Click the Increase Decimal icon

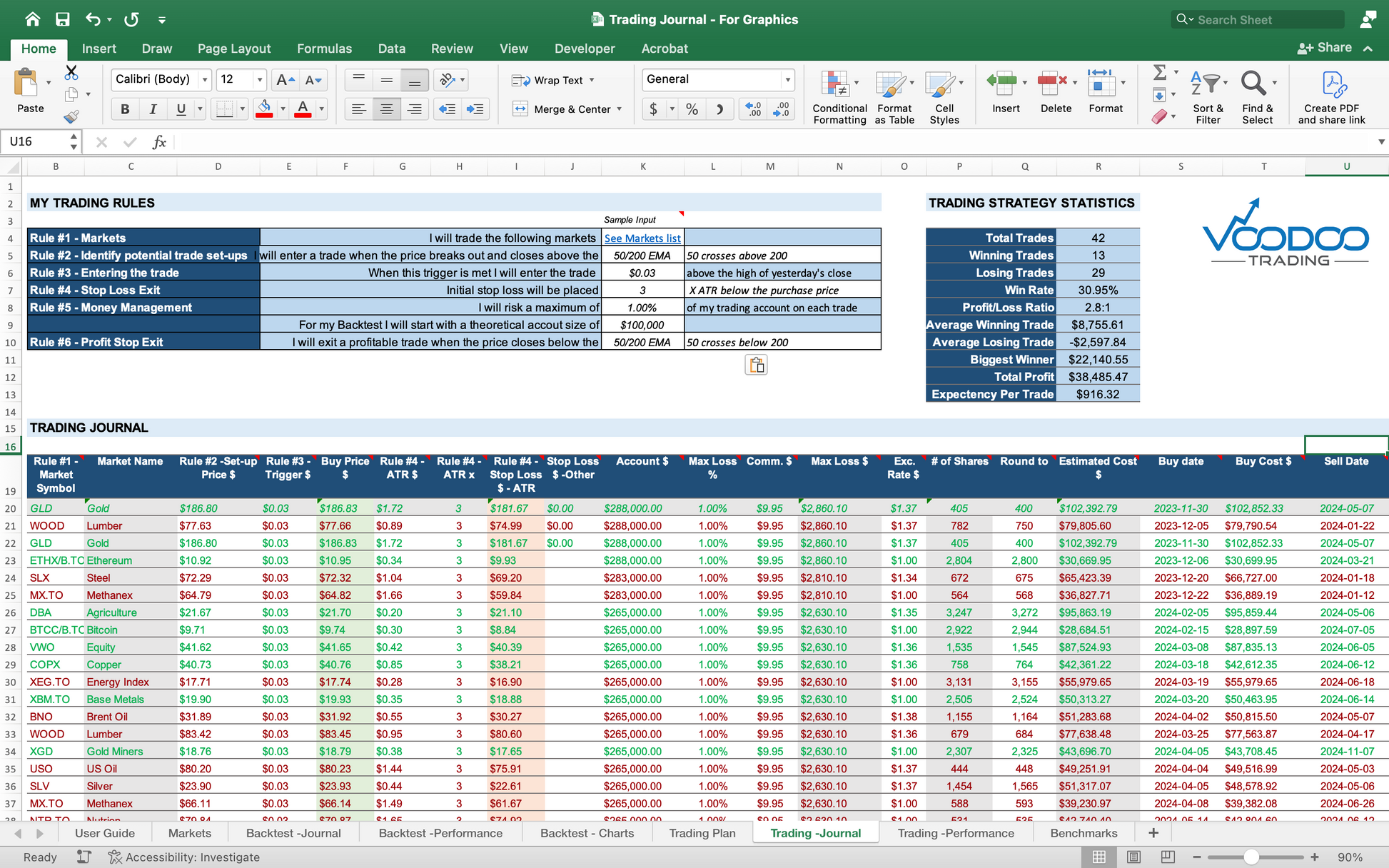coord(753,109)
